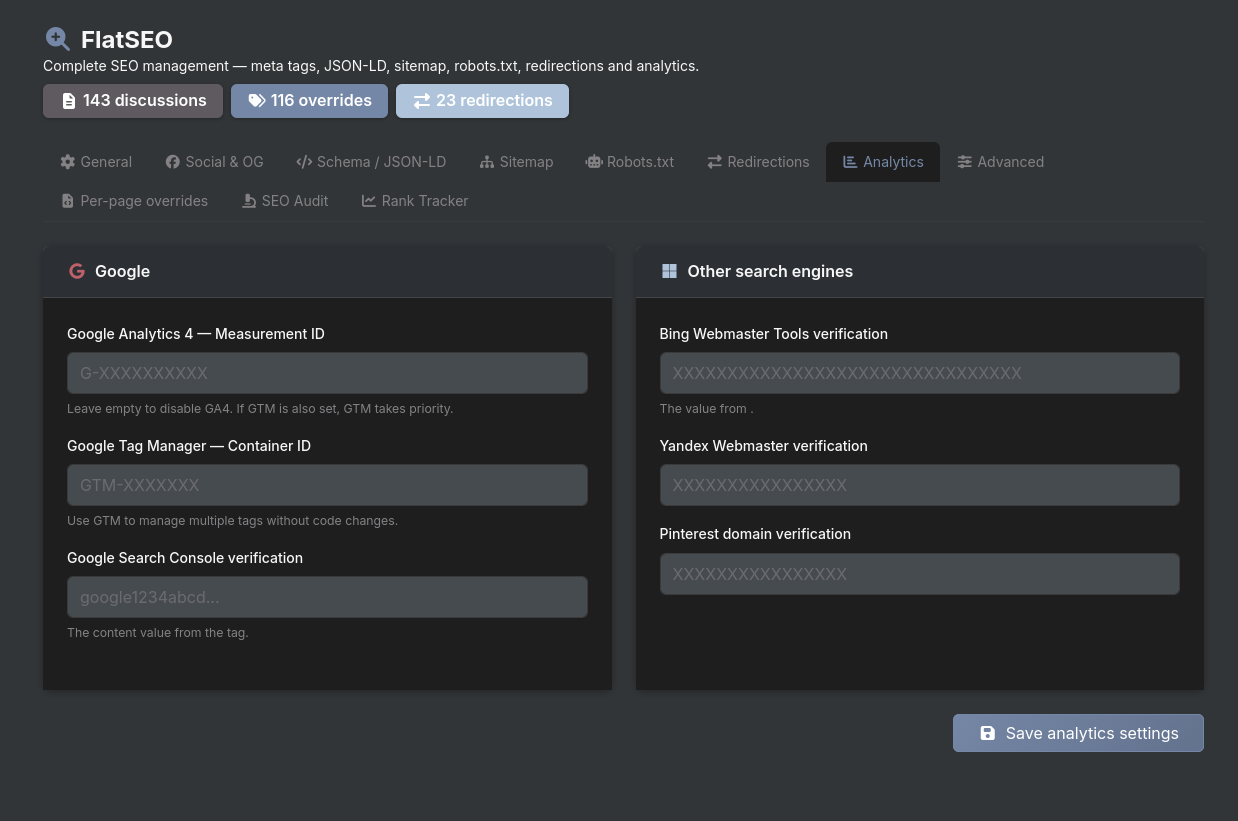Image resolution: width=1238 pixels, height=821 pixels.
Task: Click the Rank Tracker chart line icon
Action: (x=369, y=201)
